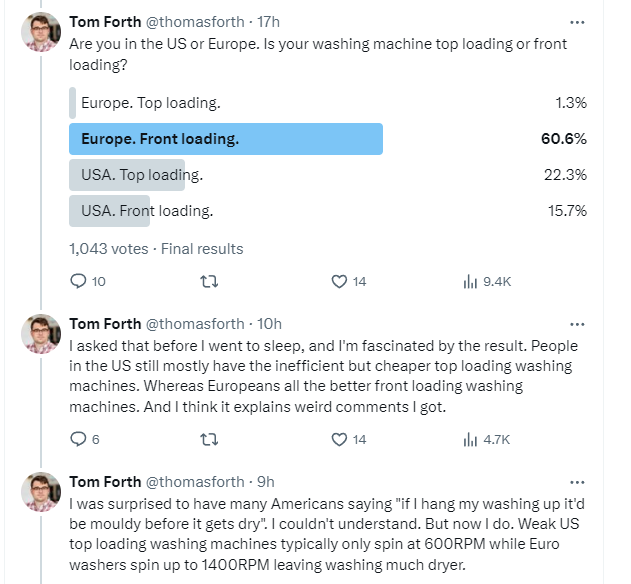
Task: Open the 17h timestamp link
Action: [x=268, y=22]
